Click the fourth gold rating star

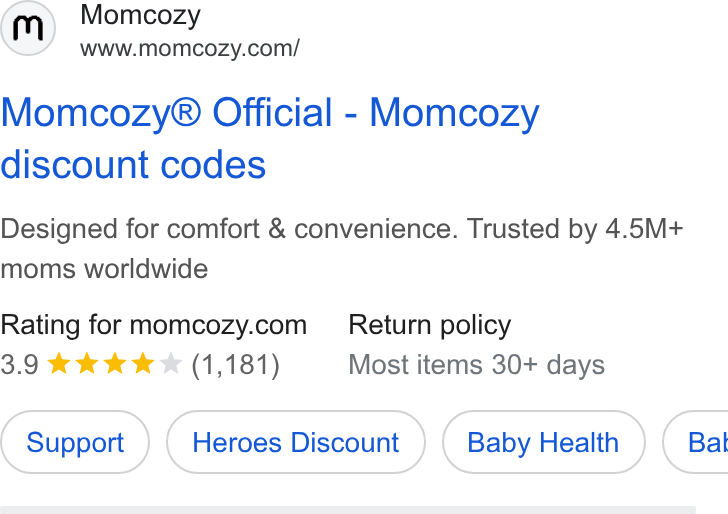tap(143, 363)
